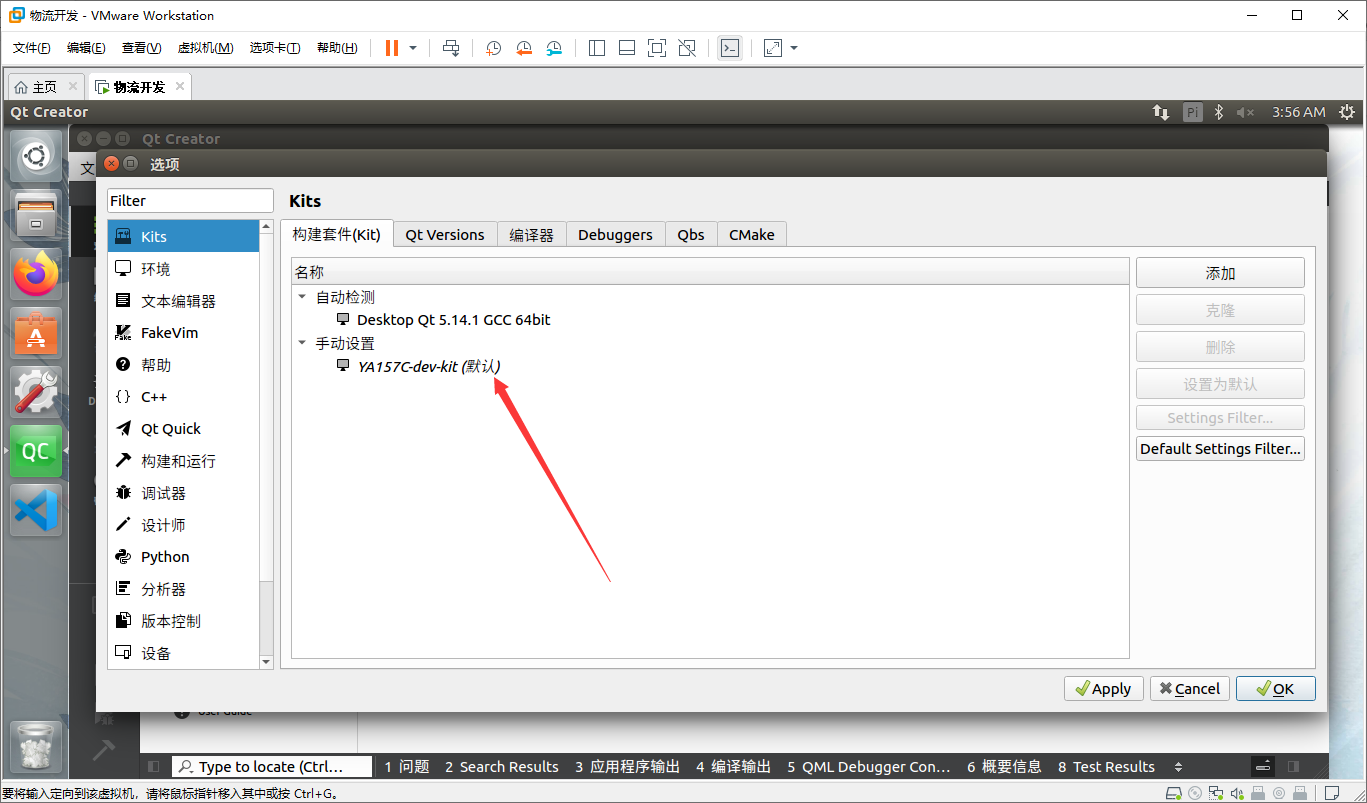The image size is (1367, 803).
Task: Collapse the 手动设置 manual group
Action: tap(302, 343)
